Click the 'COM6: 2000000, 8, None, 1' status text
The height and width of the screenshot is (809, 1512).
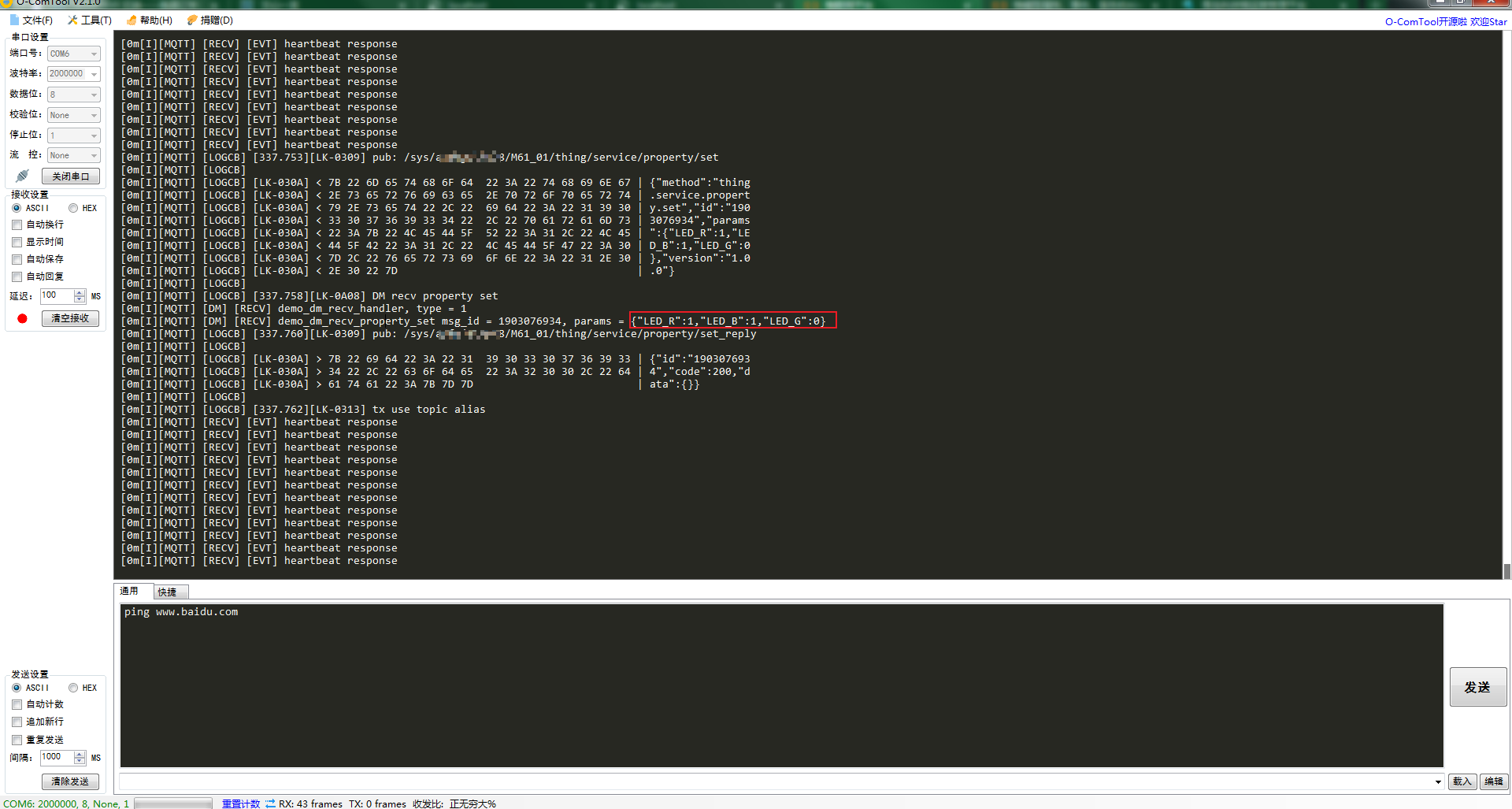[66, 803]
